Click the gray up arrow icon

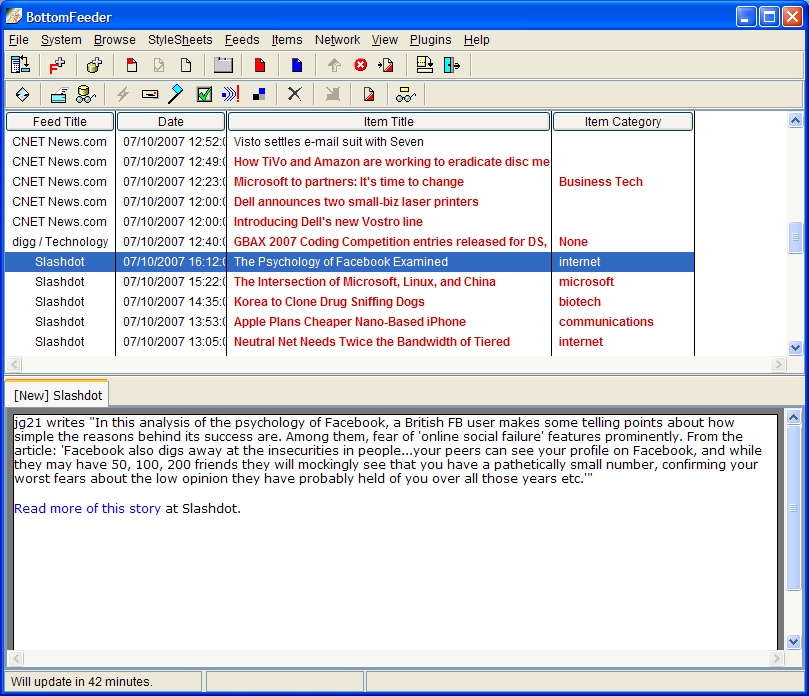[x=334, y=66]
